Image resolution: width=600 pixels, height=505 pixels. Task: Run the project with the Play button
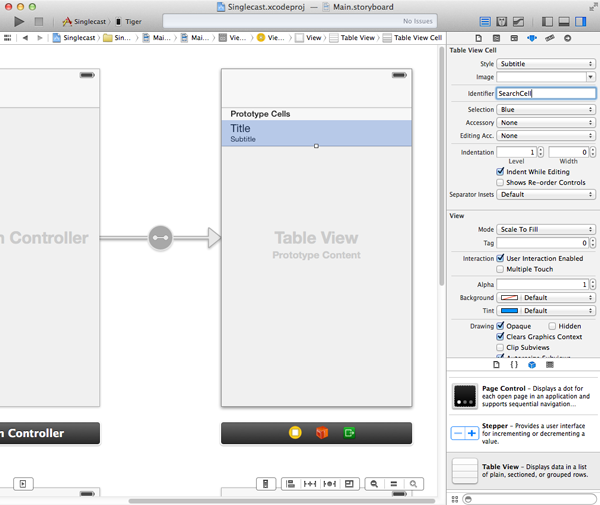coord(19,22)
